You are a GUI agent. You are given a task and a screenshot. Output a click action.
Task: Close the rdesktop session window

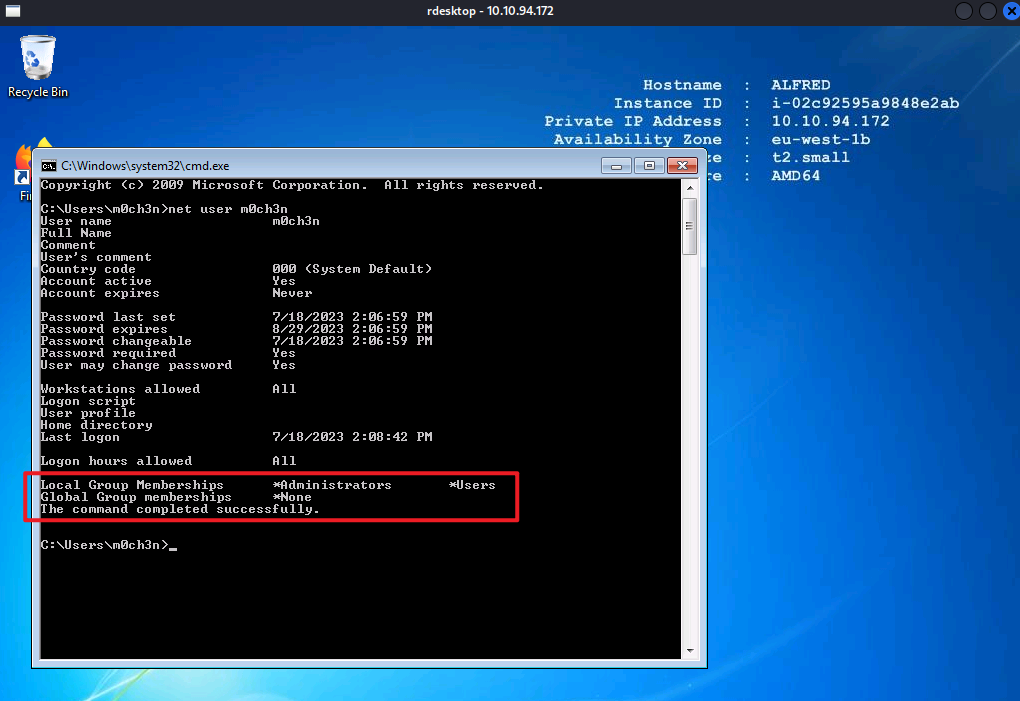click(1012, 11)
